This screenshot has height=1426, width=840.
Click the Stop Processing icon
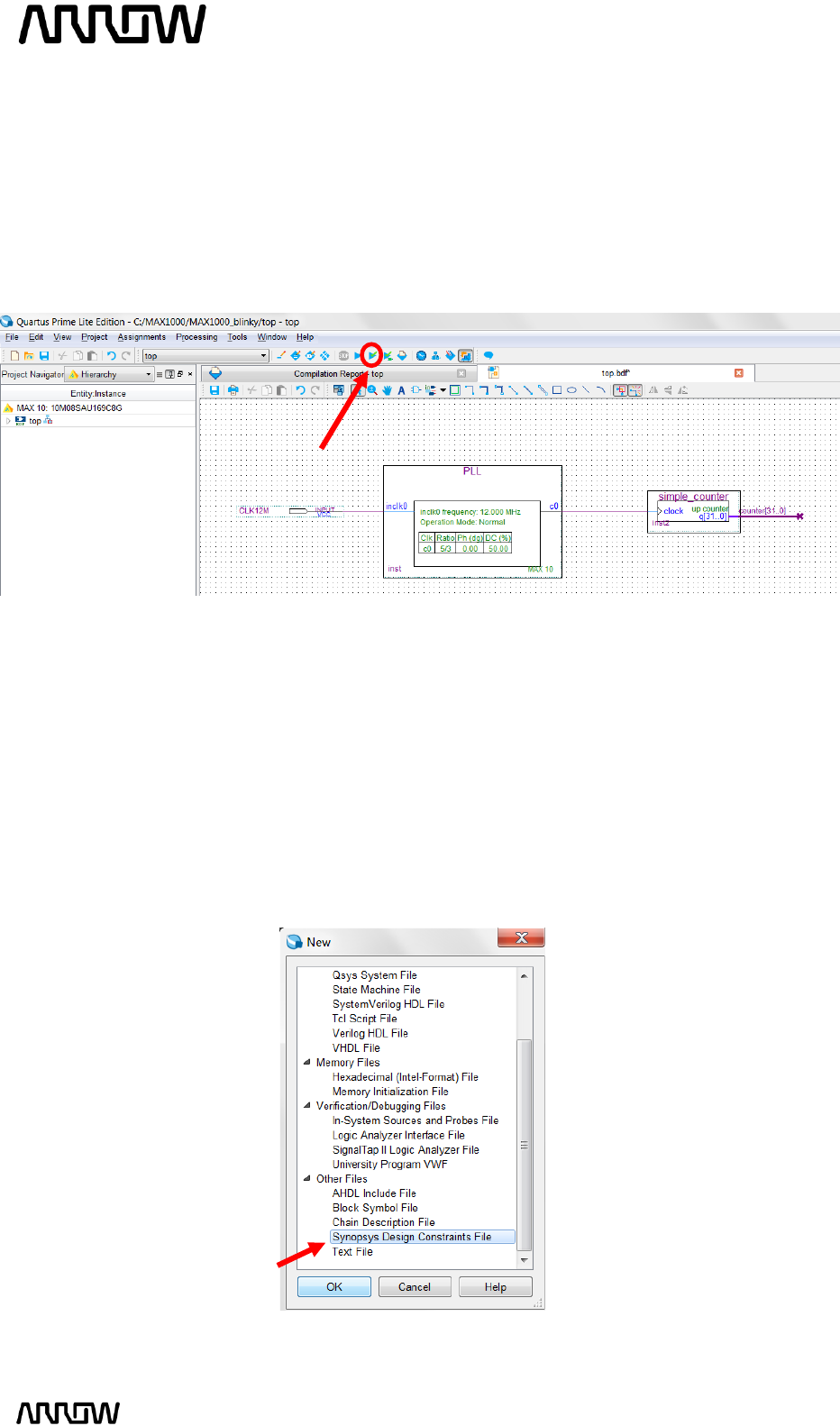(343, 356)
